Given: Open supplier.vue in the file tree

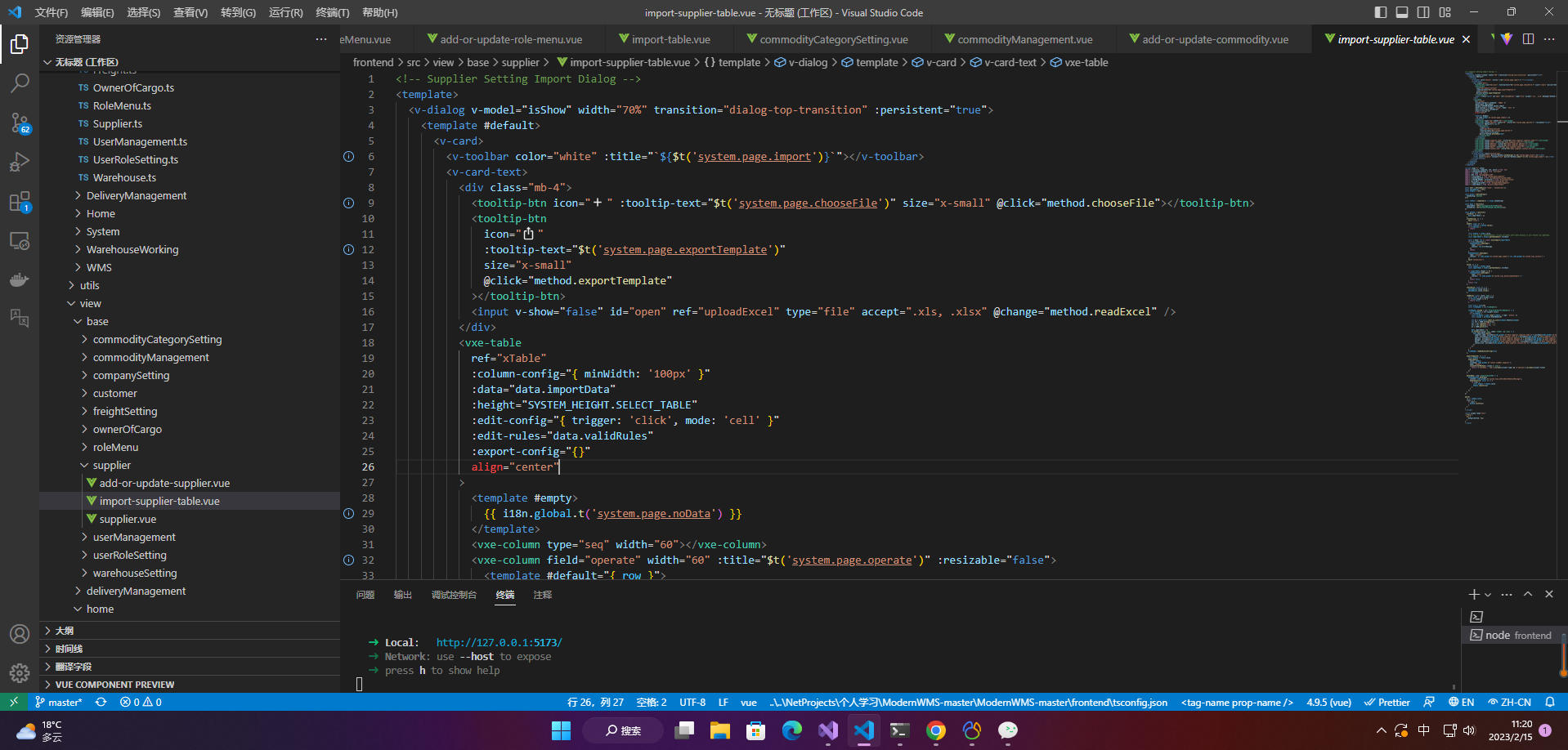Looking at the screenshot, I should 190,520.
